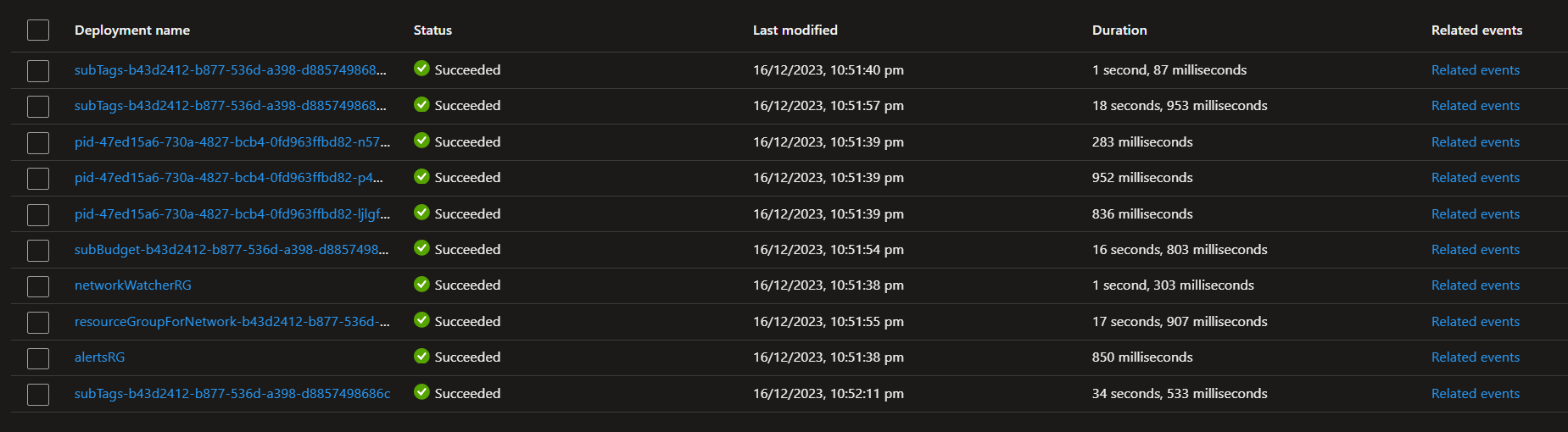
Task: Sort by the Deployment name column header
Action: tap(132, 30)
